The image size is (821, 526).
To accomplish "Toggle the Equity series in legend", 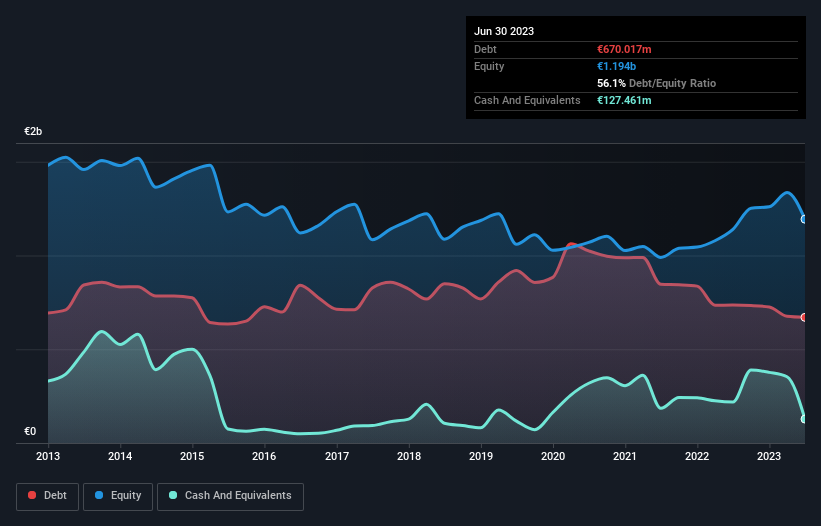I will pyautogui.click(x=118, y=495).
